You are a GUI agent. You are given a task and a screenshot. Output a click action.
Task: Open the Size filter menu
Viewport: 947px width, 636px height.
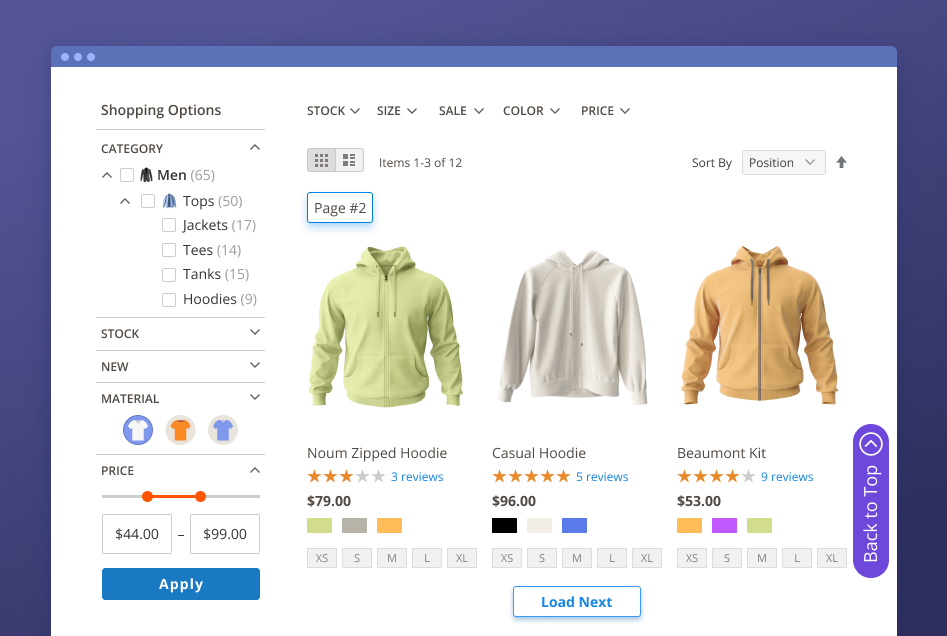click(396, 111)
